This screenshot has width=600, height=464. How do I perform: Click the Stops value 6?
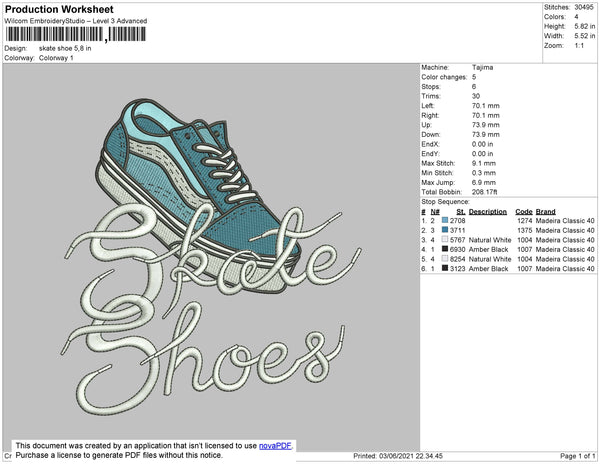tap(474, 86)
